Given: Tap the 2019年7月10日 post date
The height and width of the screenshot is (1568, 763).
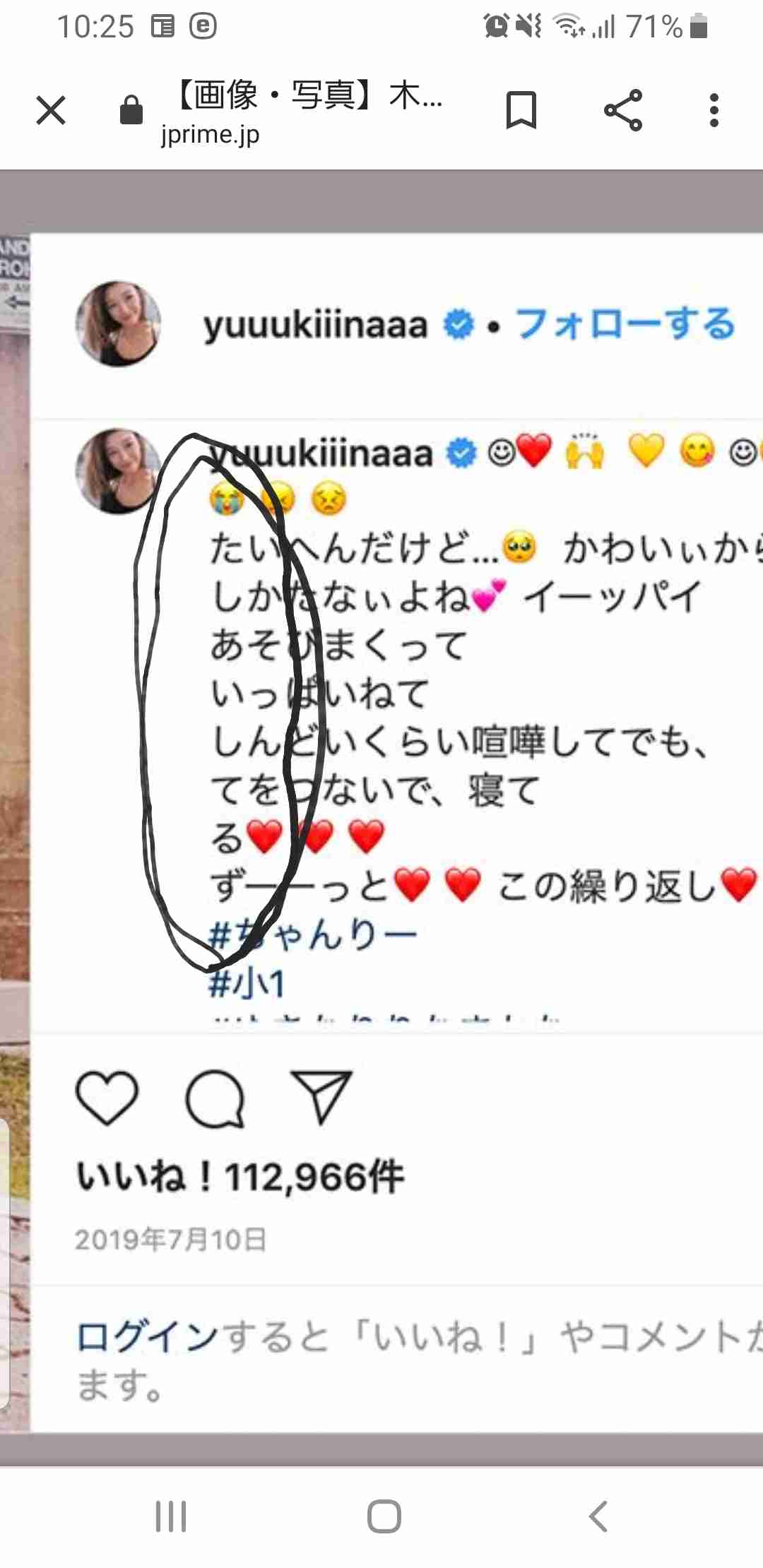Looking at the screenshot, I should (x=171, y=1240).
